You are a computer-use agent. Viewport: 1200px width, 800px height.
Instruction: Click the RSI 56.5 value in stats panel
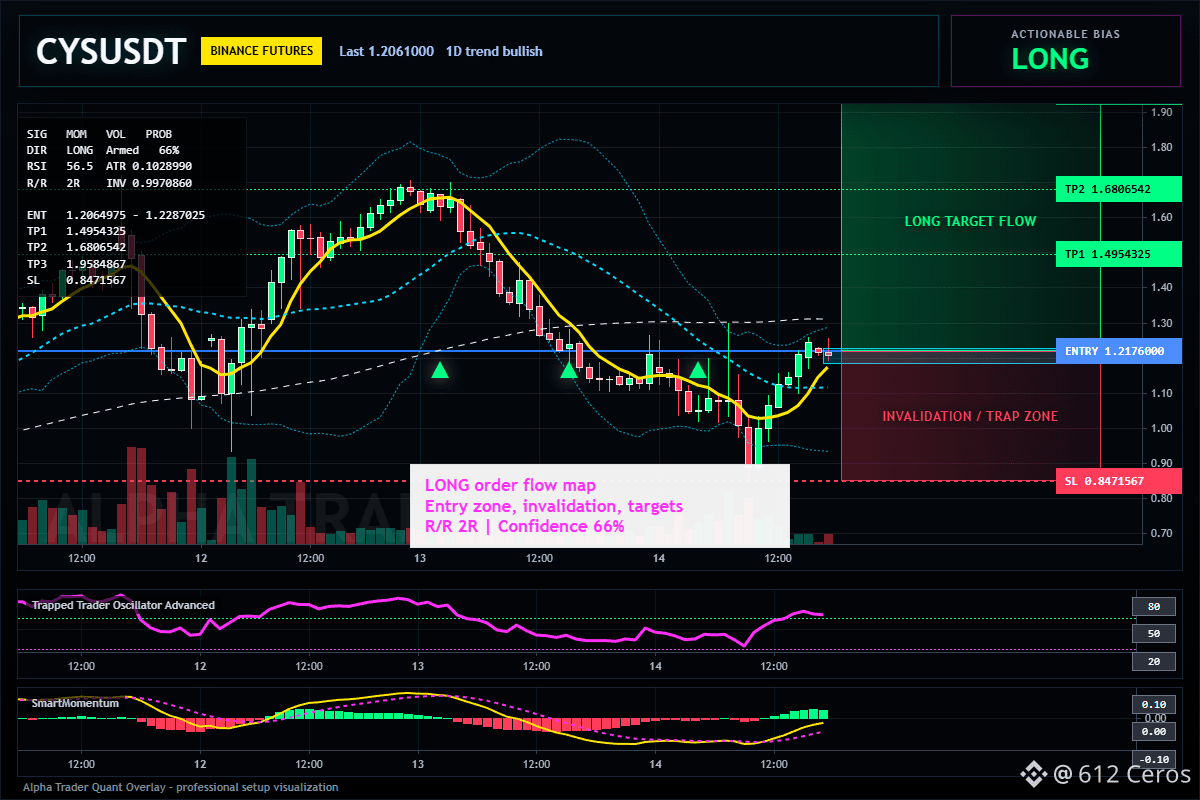(x=60, y=166)
